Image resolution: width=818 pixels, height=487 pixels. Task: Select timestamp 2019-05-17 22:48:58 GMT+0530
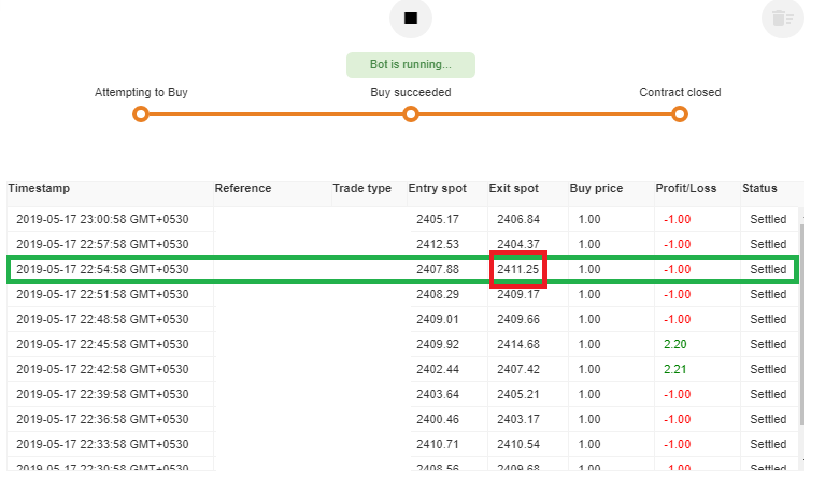coord(102,319)
